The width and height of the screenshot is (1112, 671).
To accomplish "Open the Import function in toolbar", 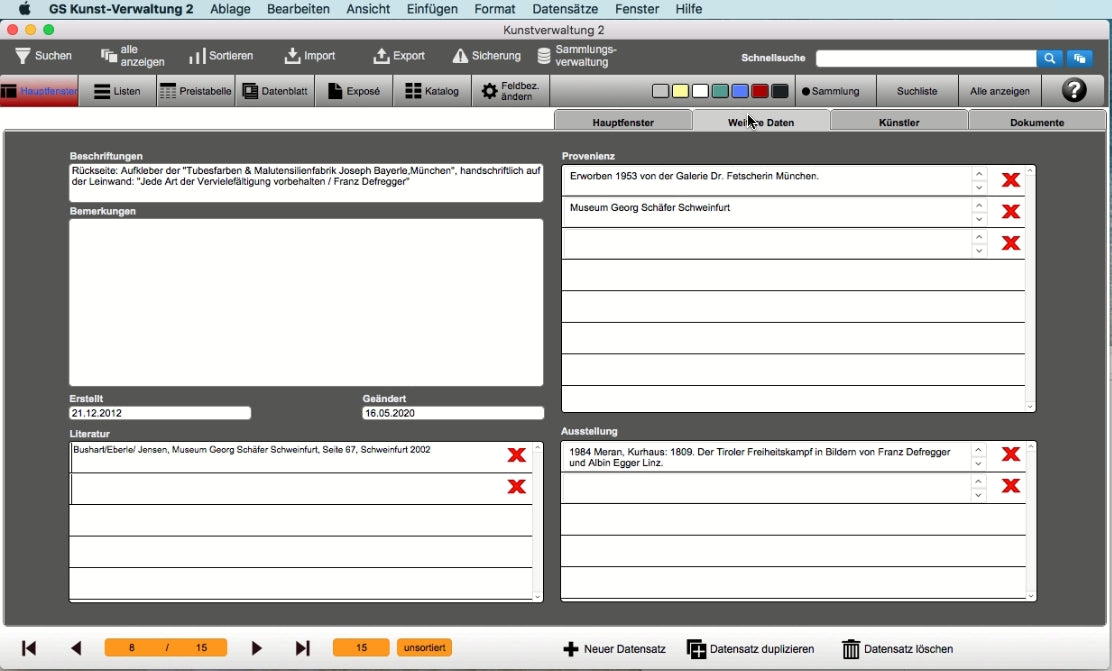I will (x=292, y=56).
